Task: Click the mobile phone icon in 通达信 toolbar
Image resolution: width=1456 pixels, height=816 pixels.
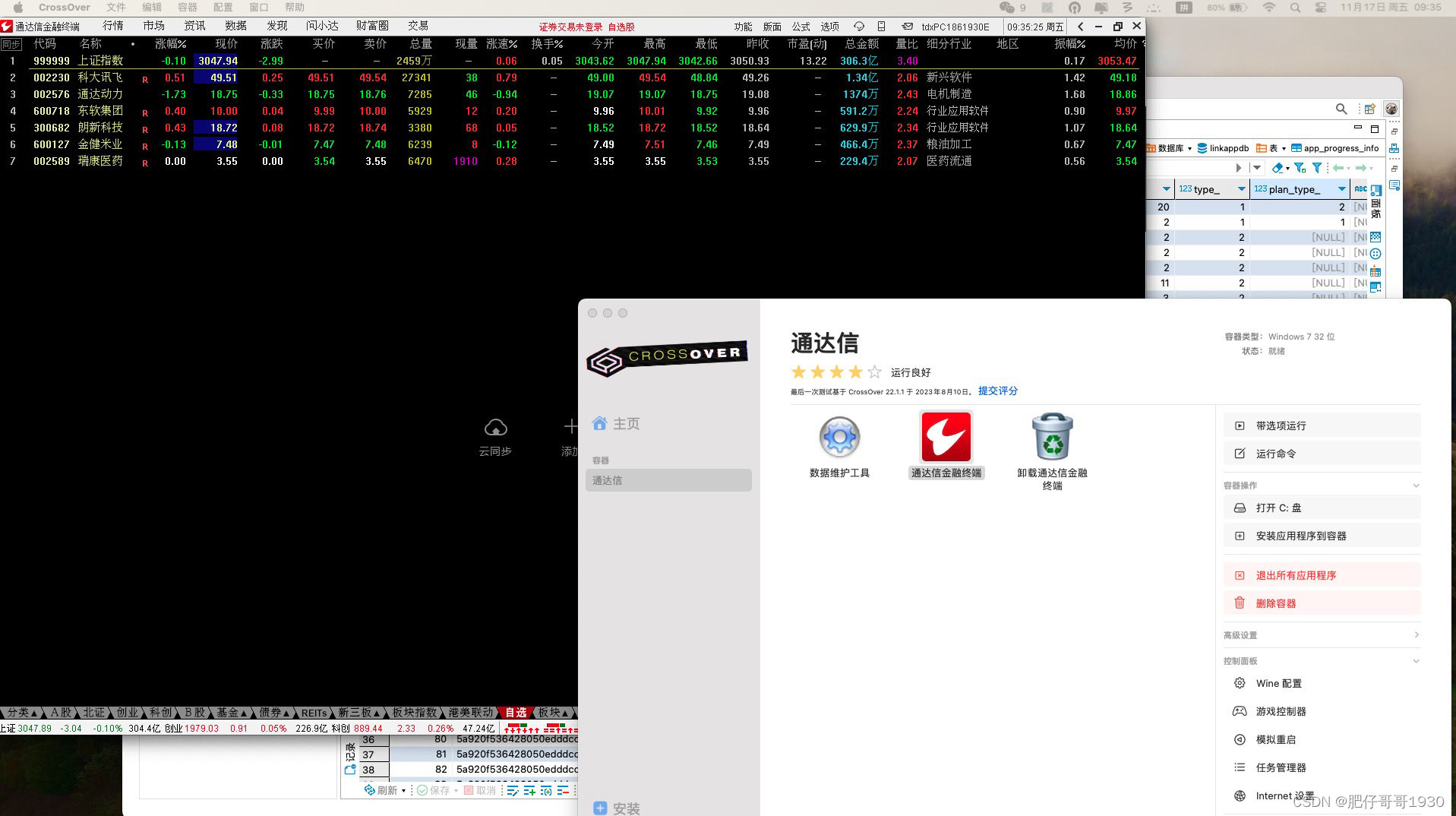Action: tap(881, 26)
